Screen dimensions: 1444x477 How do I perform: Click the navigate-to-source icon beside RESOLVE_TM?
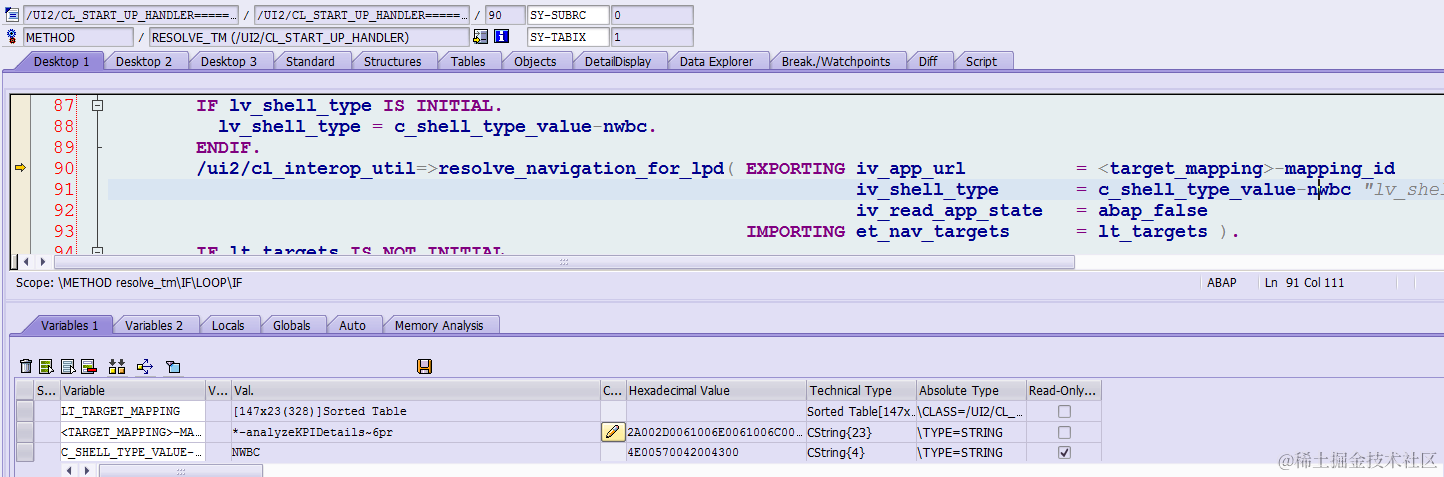(480, 37)
